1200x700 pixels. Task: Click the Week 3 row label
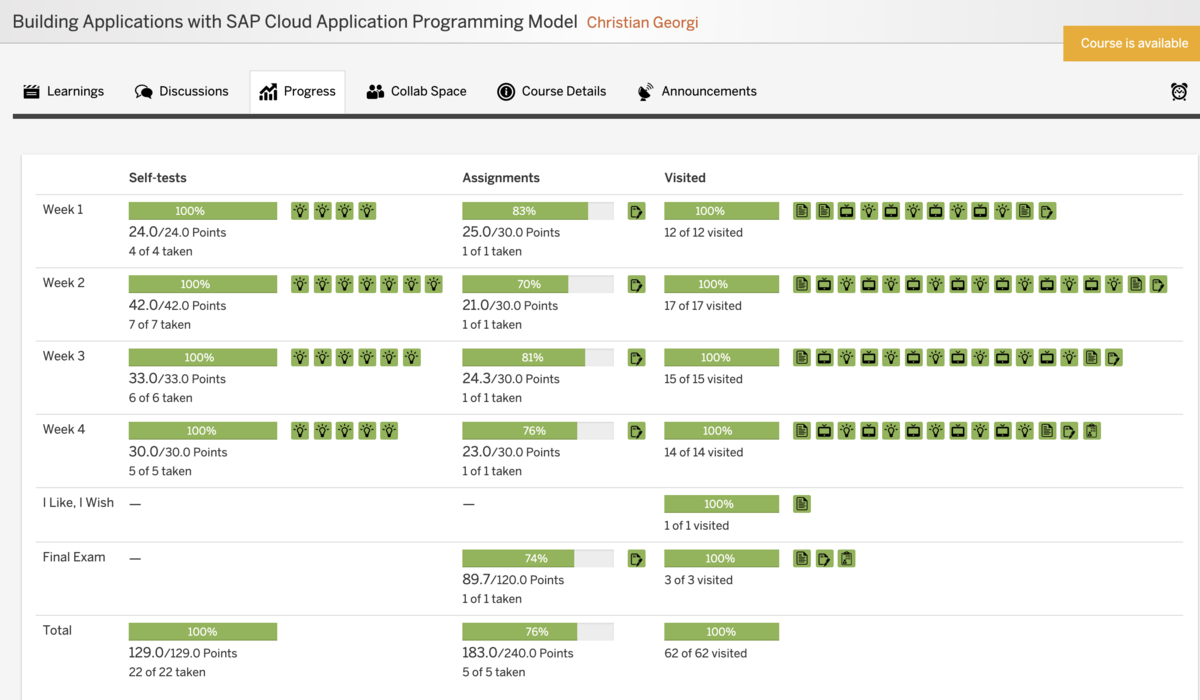coord(64,356)
